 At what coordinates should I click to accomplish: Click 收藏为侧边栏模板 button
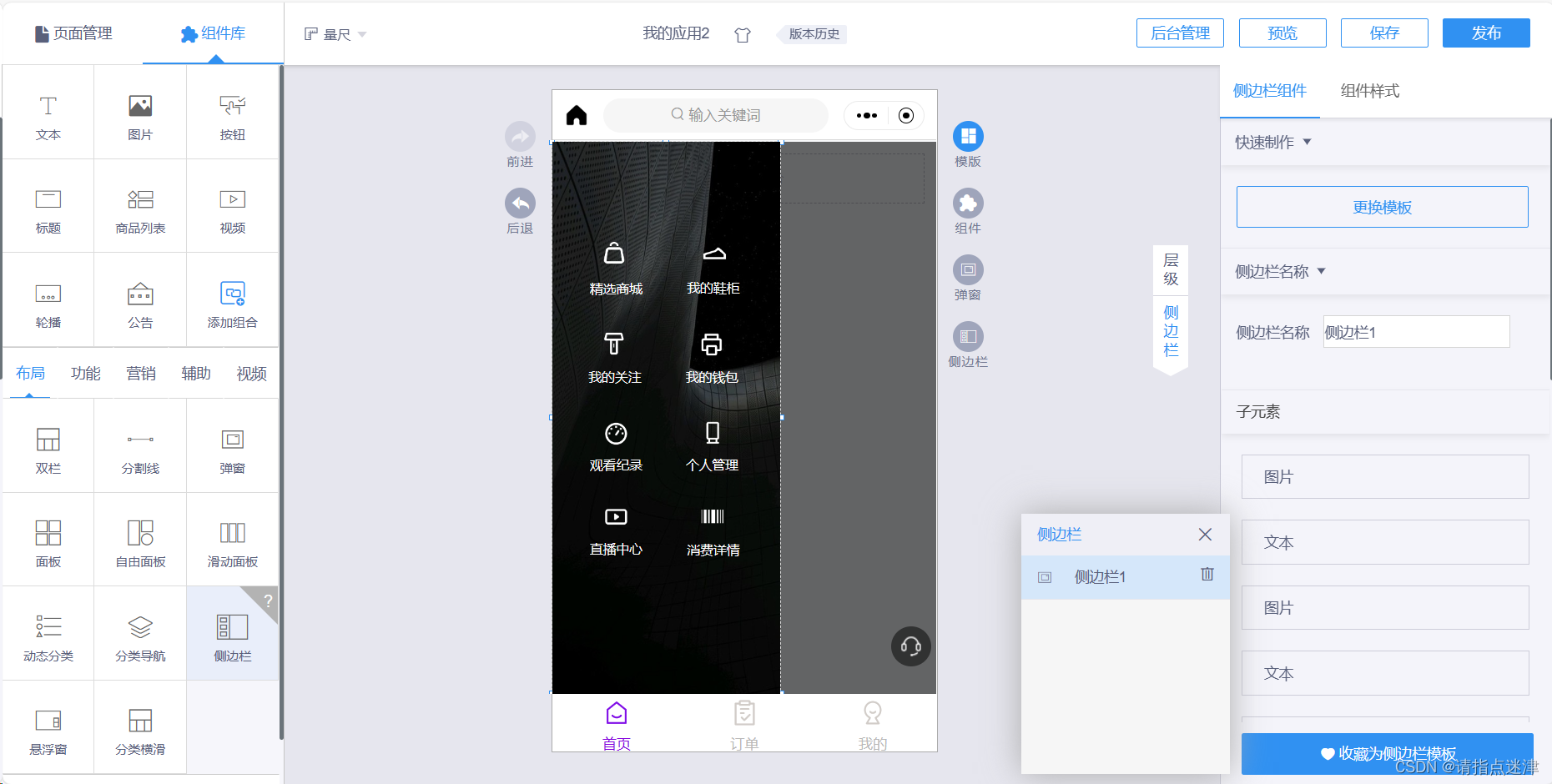click(1387, 754)
